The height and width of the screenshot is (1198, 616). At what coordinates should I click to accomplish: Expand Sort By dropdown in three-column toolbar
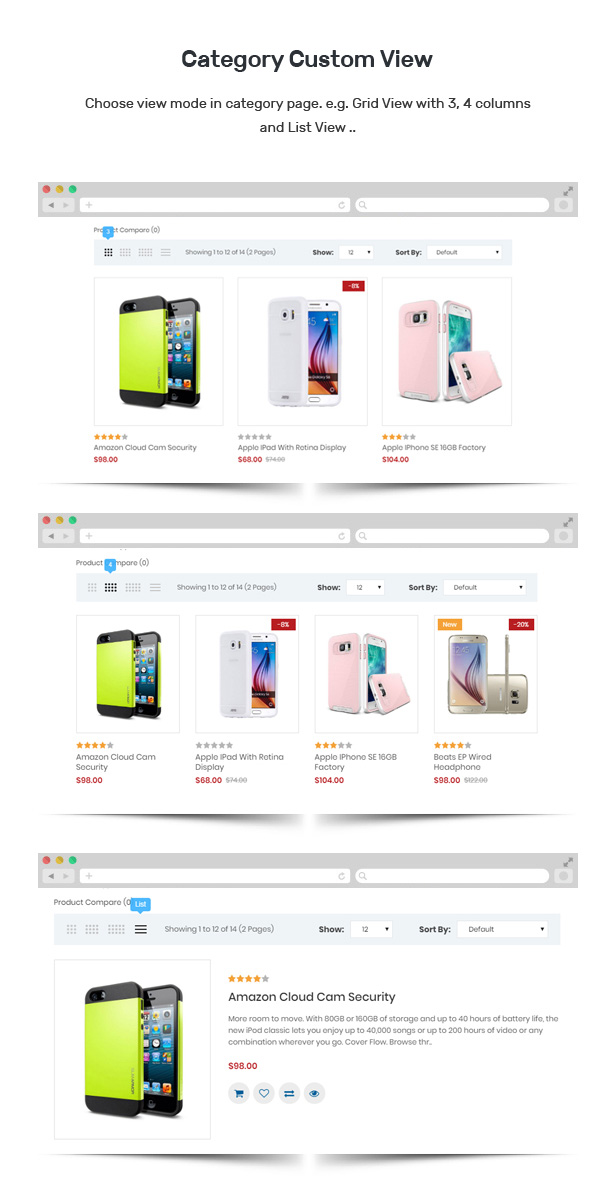point(464,252)
